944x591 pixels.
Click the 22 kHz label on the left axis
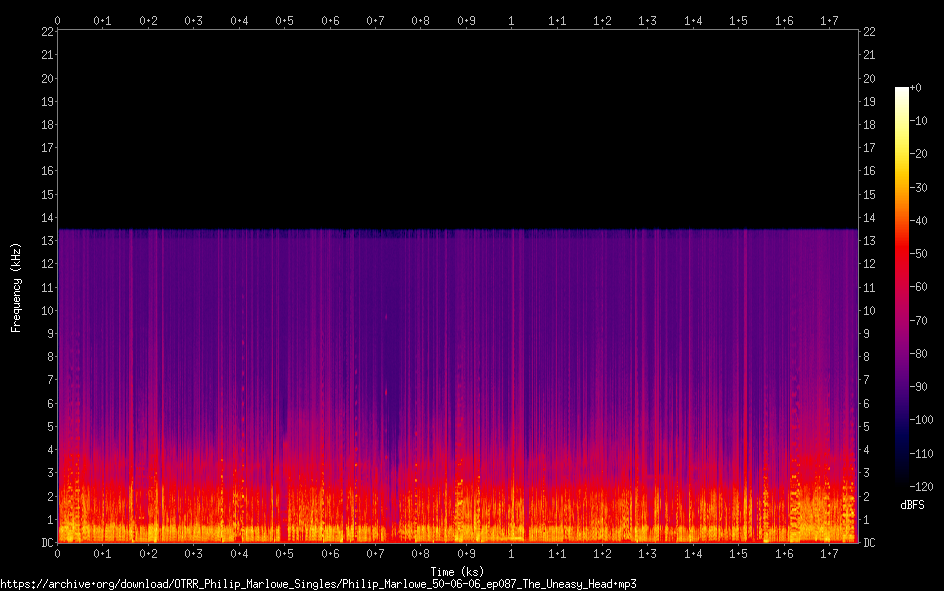click(45, 32)
